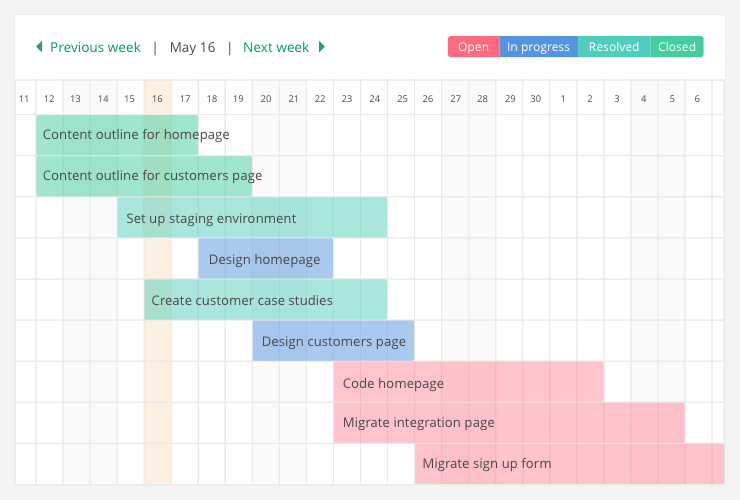The image size is (740, 500).
Task: Toggle the In progress status filter
Action: (x=538, y=47)
